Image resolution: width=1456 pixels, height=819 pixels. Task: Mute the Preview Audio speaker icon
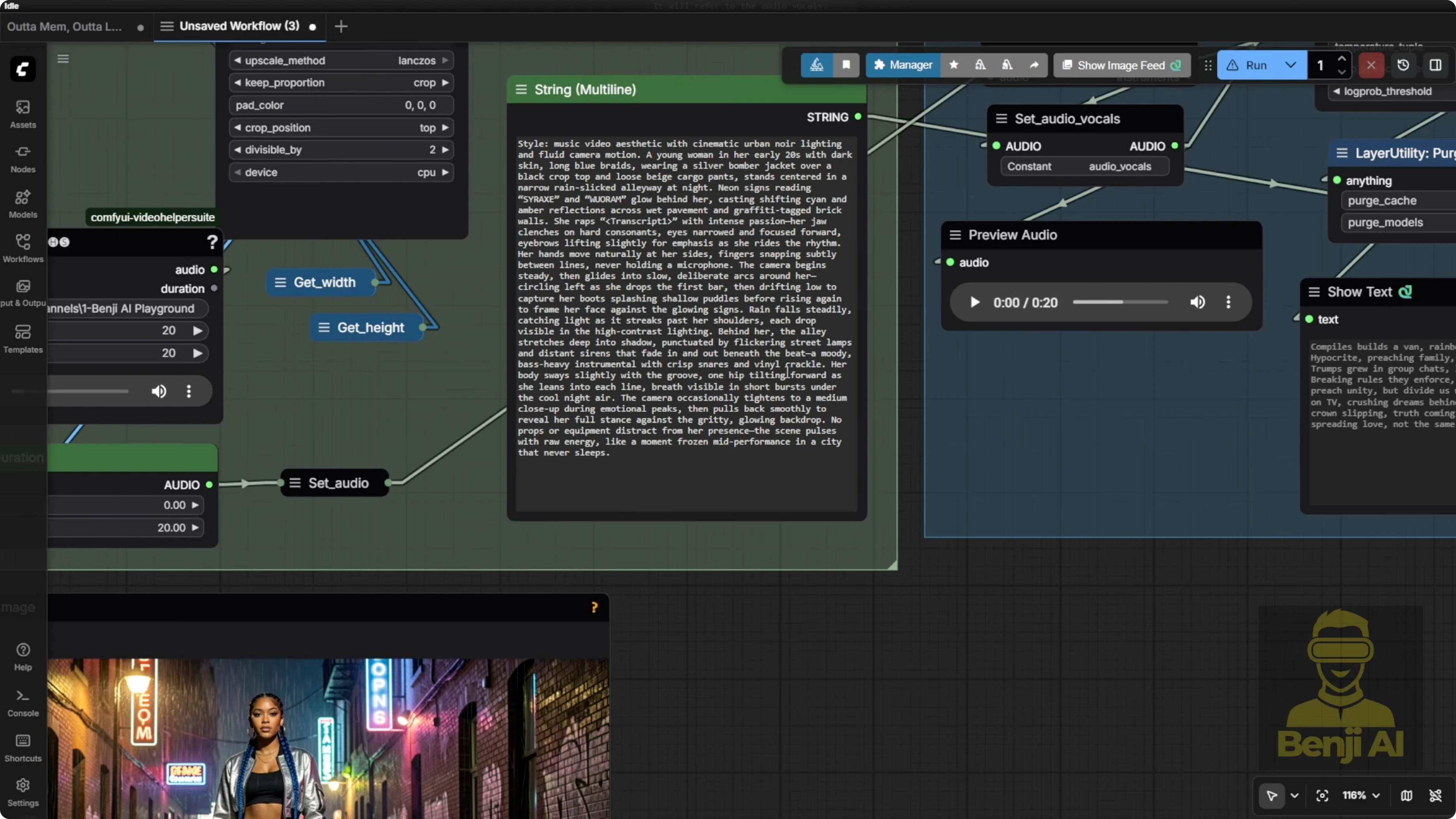[x=1197, y=302]
